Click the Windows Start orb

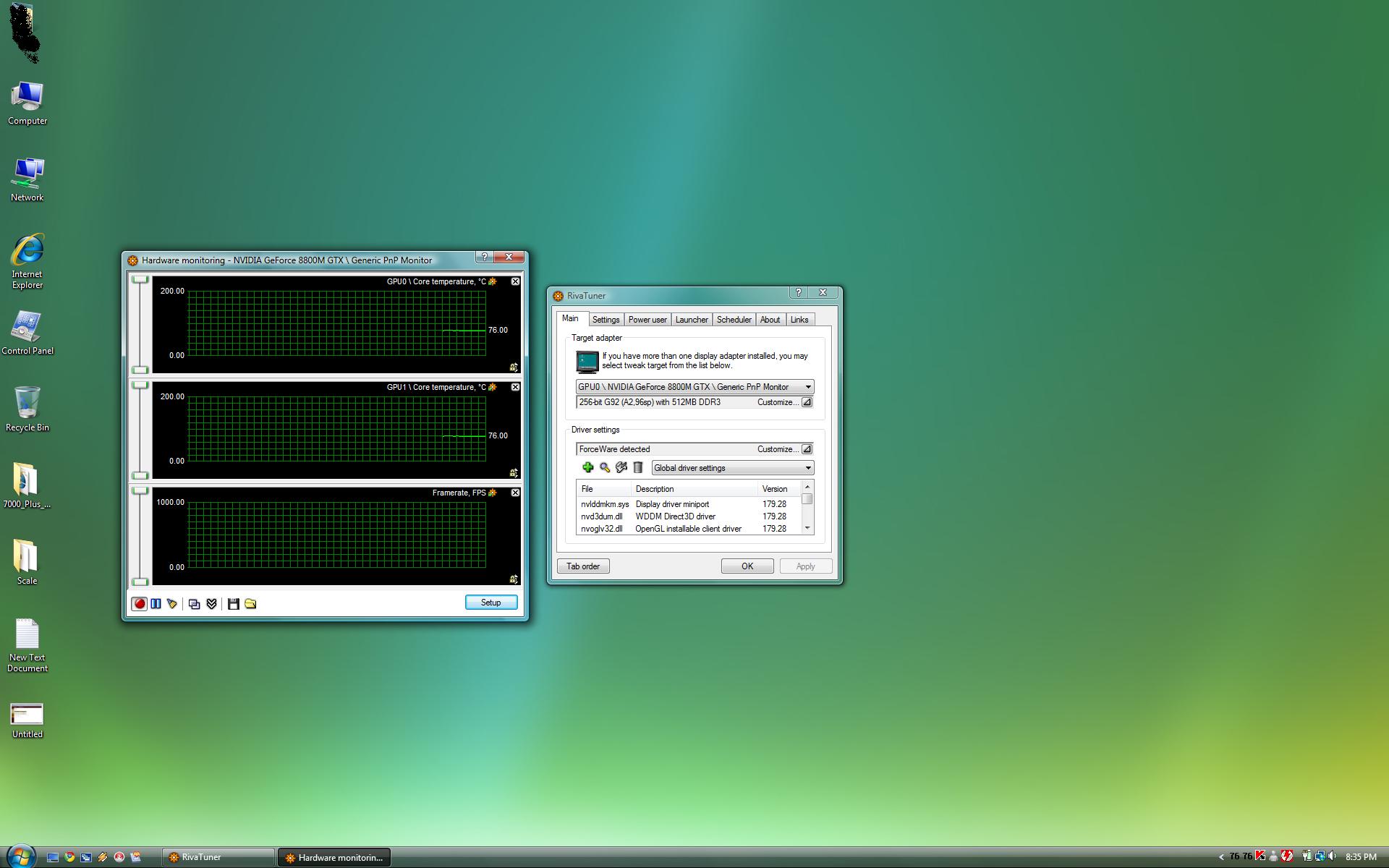click(21, 857)
